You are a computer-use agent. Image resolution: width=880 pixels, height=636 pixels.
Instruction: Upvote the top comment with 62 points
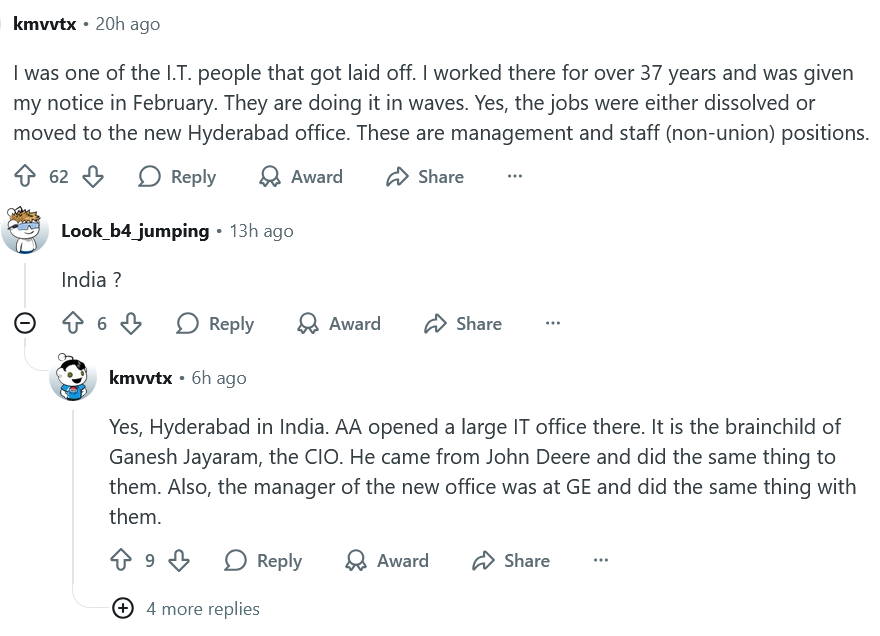point(26,177)
